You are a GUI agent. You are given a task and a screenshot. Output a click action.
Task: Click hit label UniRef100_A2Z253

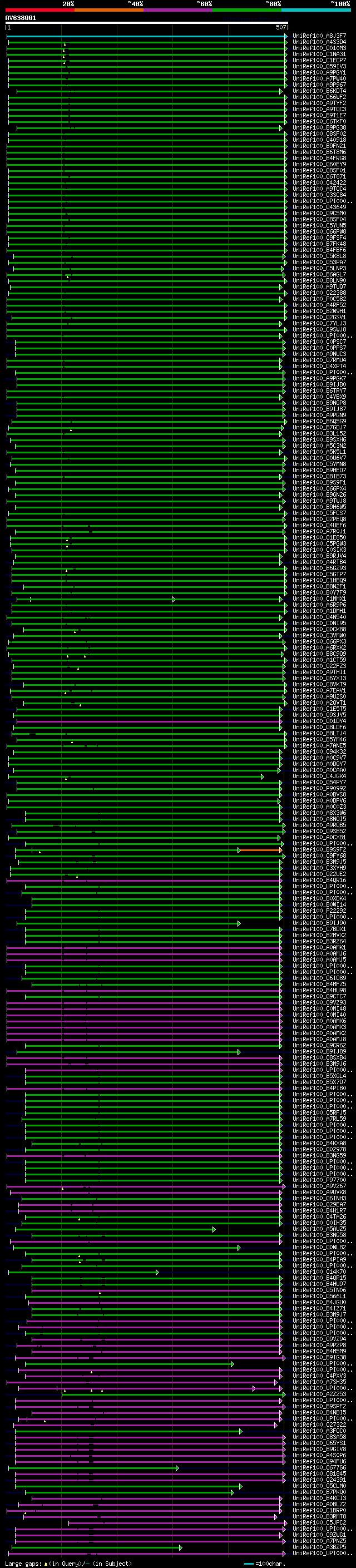click(x=319, y=1394)
